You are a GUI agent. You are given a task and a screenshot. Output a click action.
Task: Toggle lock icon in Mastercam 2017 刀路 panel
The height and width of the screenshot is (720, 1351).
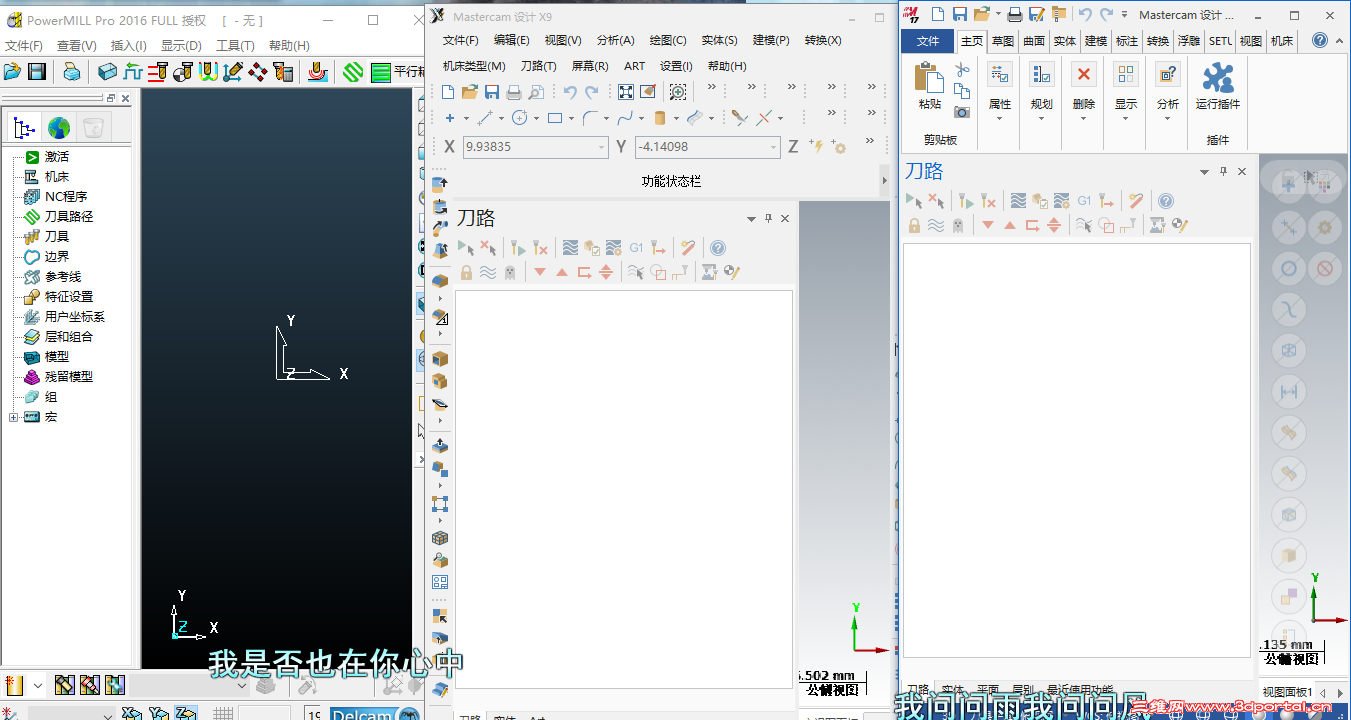(x=914, y=226)
